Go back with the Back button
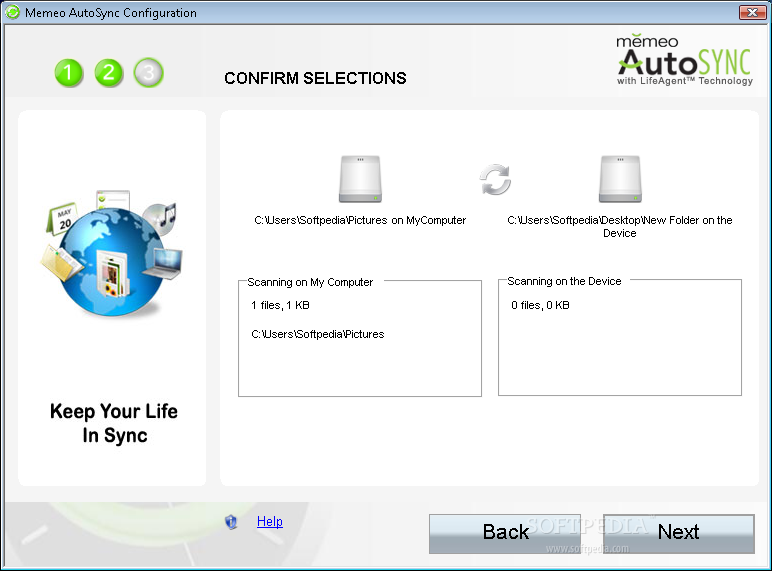The image size is (772, 571). point(505,534)
